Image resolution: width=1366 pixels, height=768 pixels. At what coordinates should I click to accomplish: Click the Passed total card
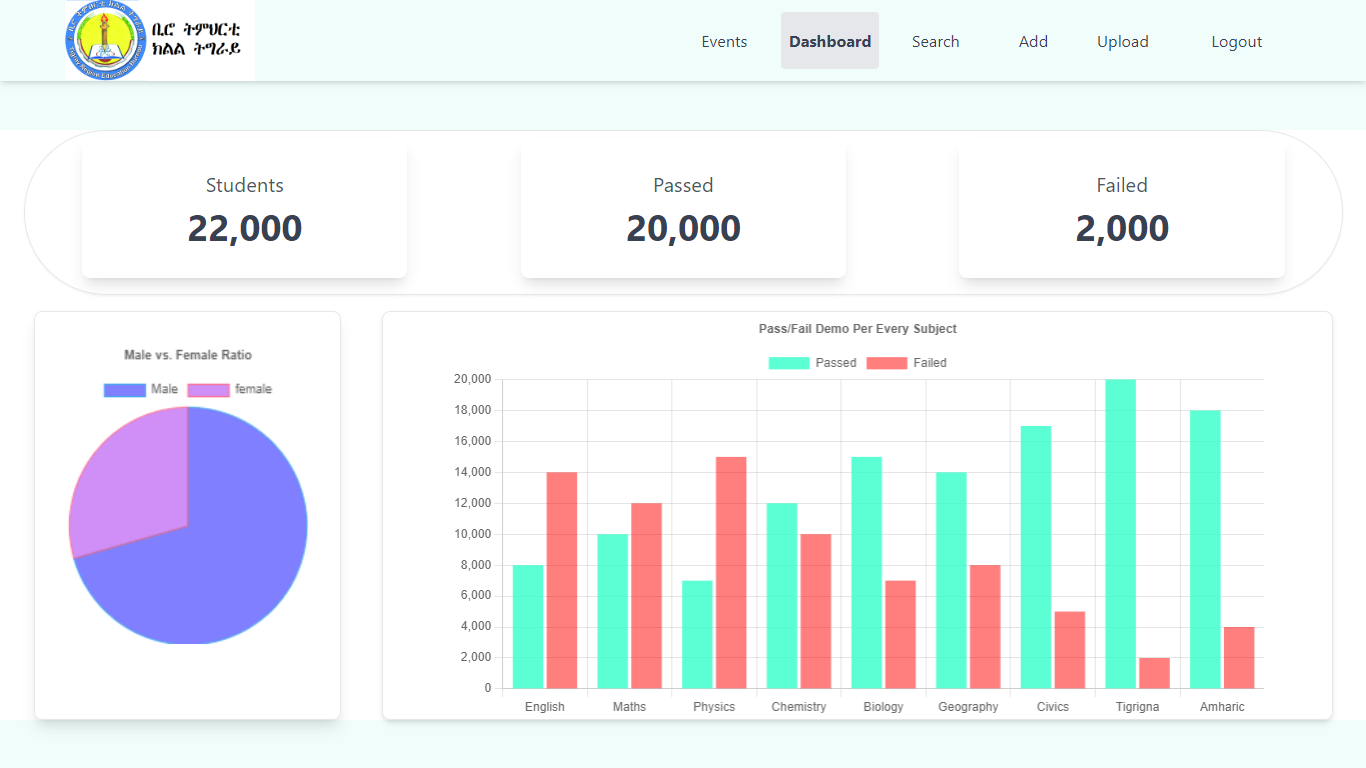[x=683, y=211]
